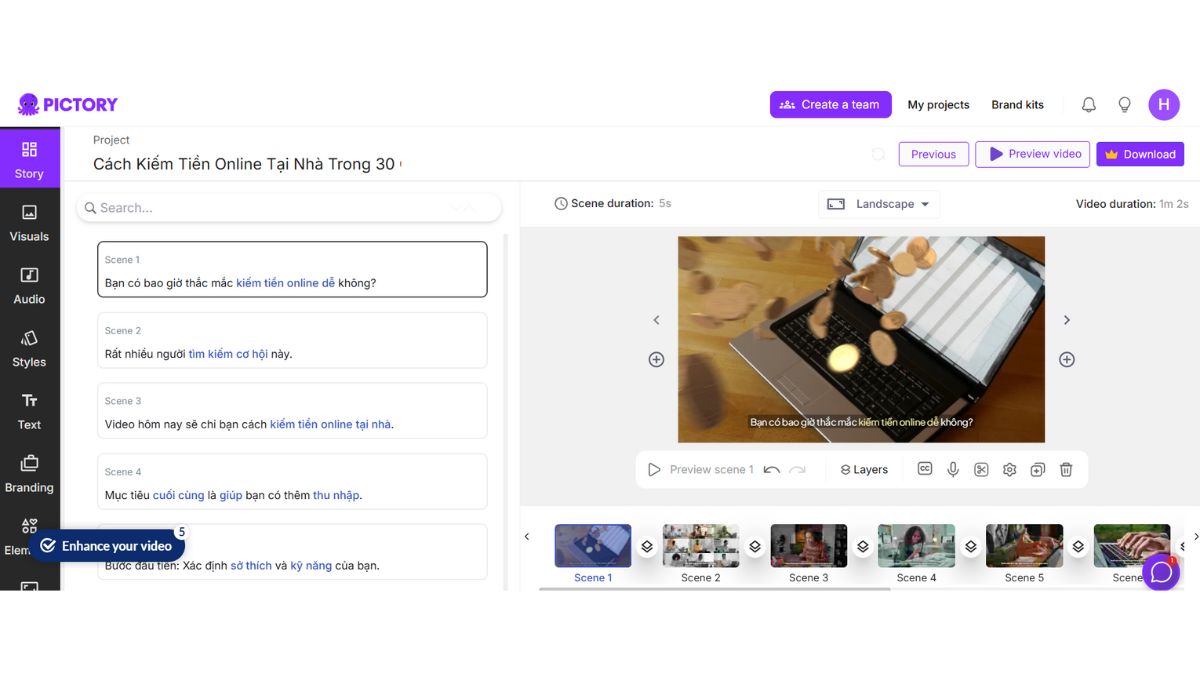The width and height of the screenshot is (1200, 675).
Task: Click the project title text
Action: [247, 164]
